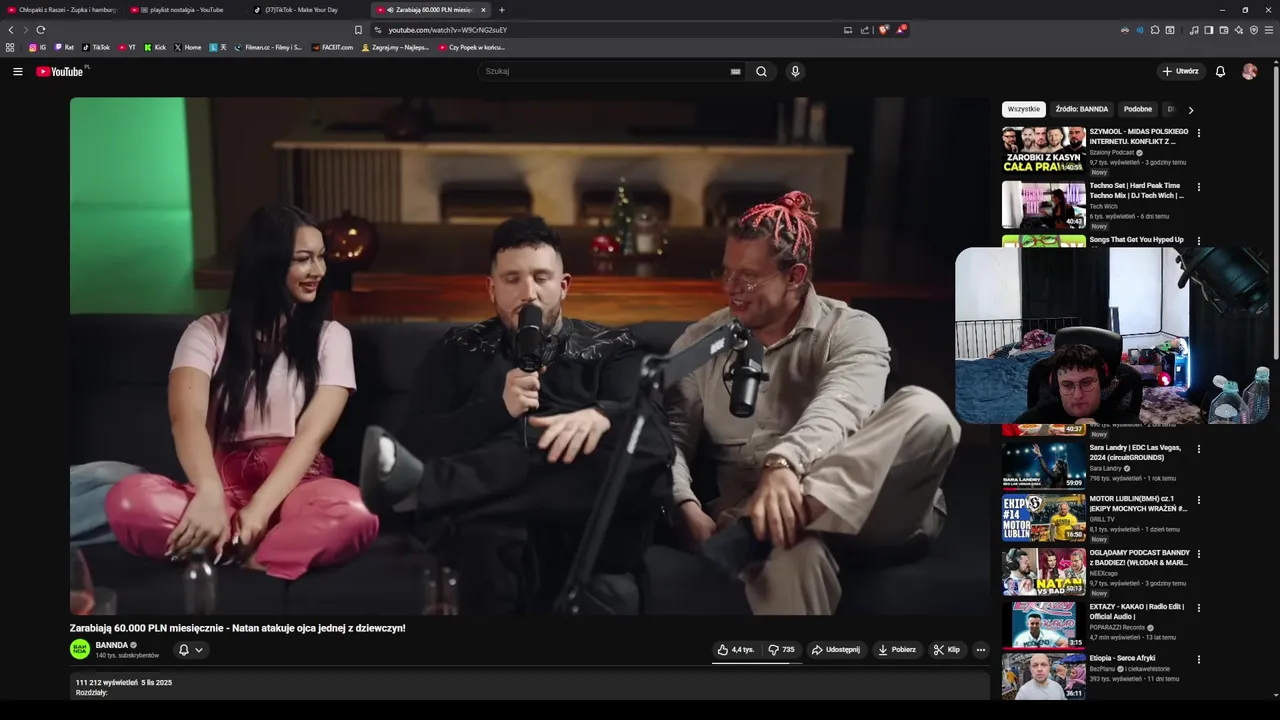Open FACEIT.com bookmark
1280x720 pixels.
click(333, 47)
